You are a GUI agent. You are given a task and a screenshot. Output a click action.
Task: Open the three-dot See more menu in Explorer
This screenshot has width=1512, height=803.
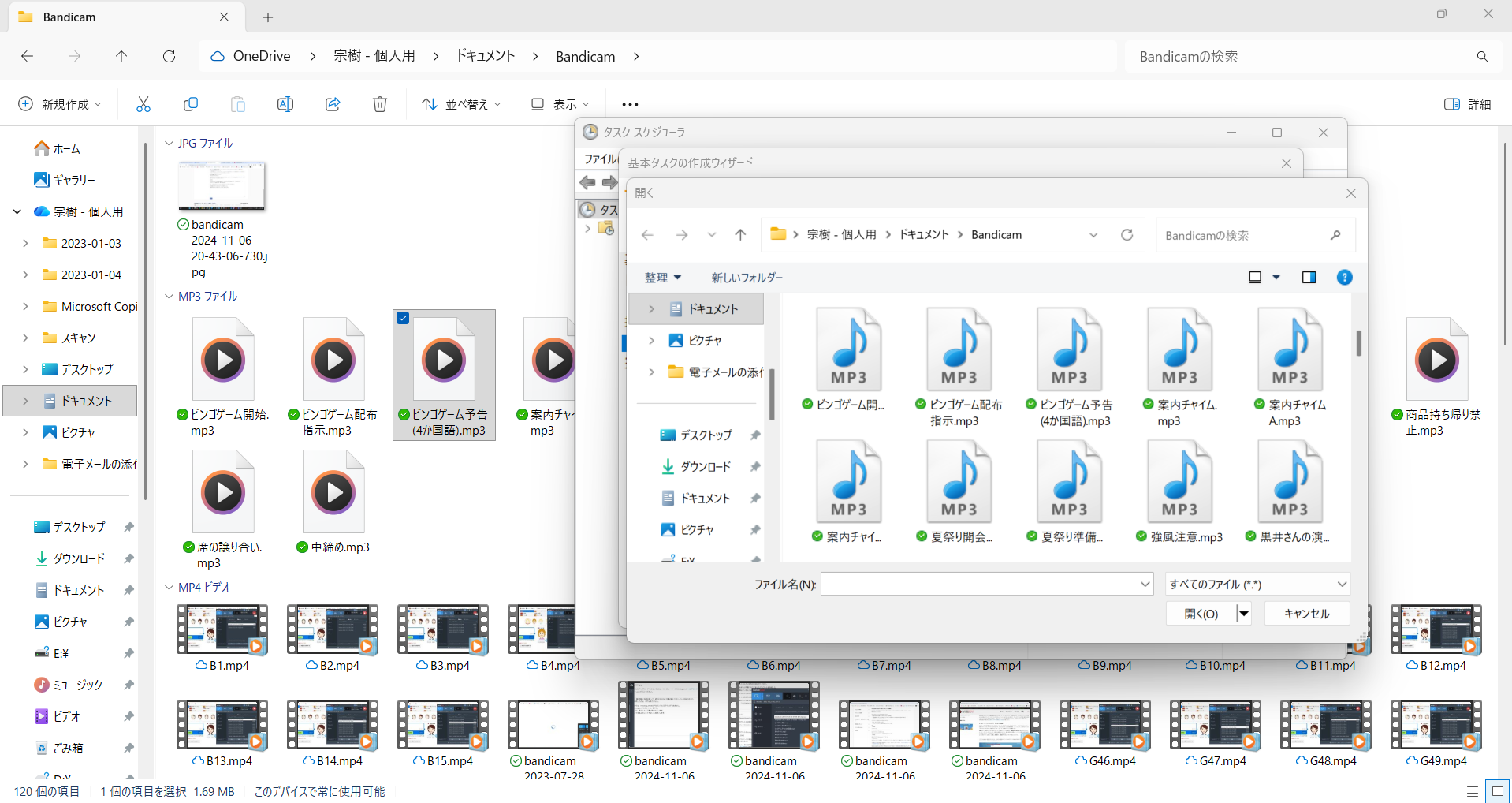click(x=630, y=104)
